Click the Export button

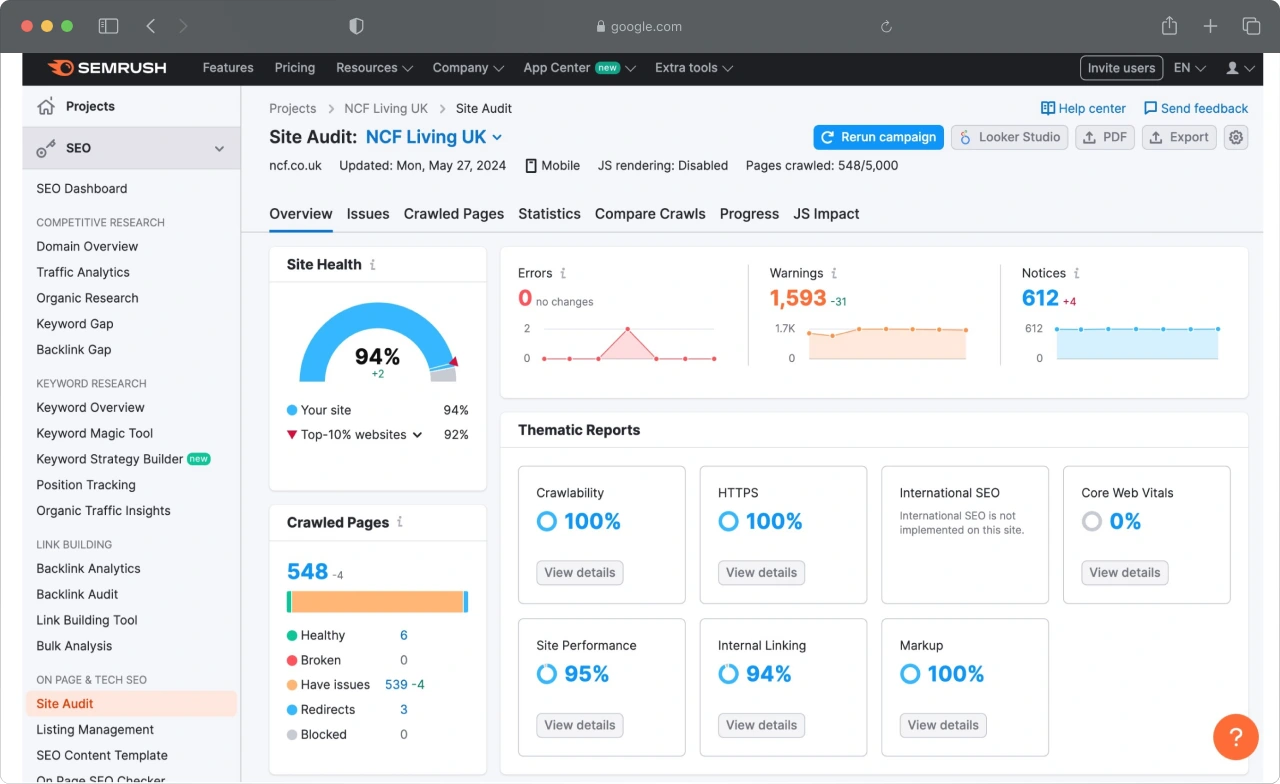1179,137
